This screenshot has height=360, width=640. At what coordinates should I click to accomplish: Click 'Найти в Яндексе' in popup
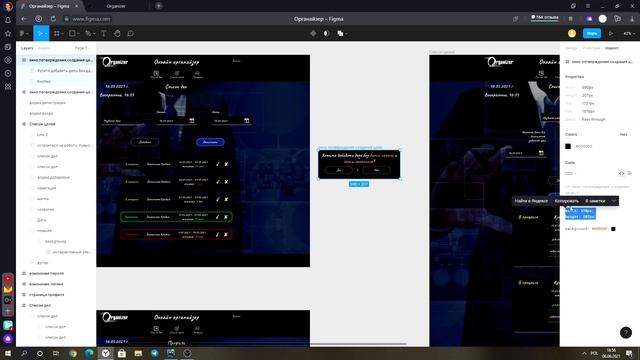click(x=531, y=201)
